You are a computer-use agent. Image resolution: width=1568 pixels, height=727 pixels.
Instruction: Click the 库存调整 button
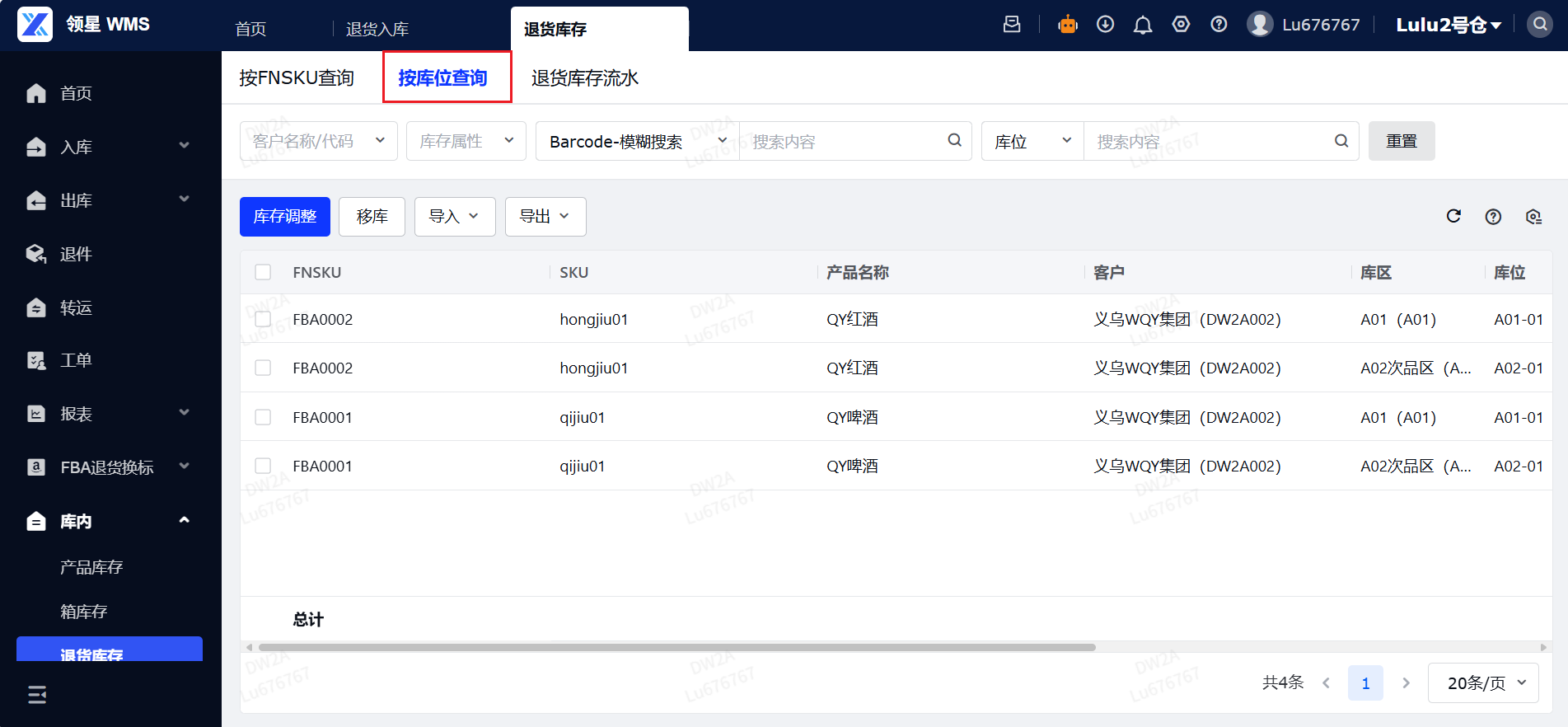click(285, 217)
